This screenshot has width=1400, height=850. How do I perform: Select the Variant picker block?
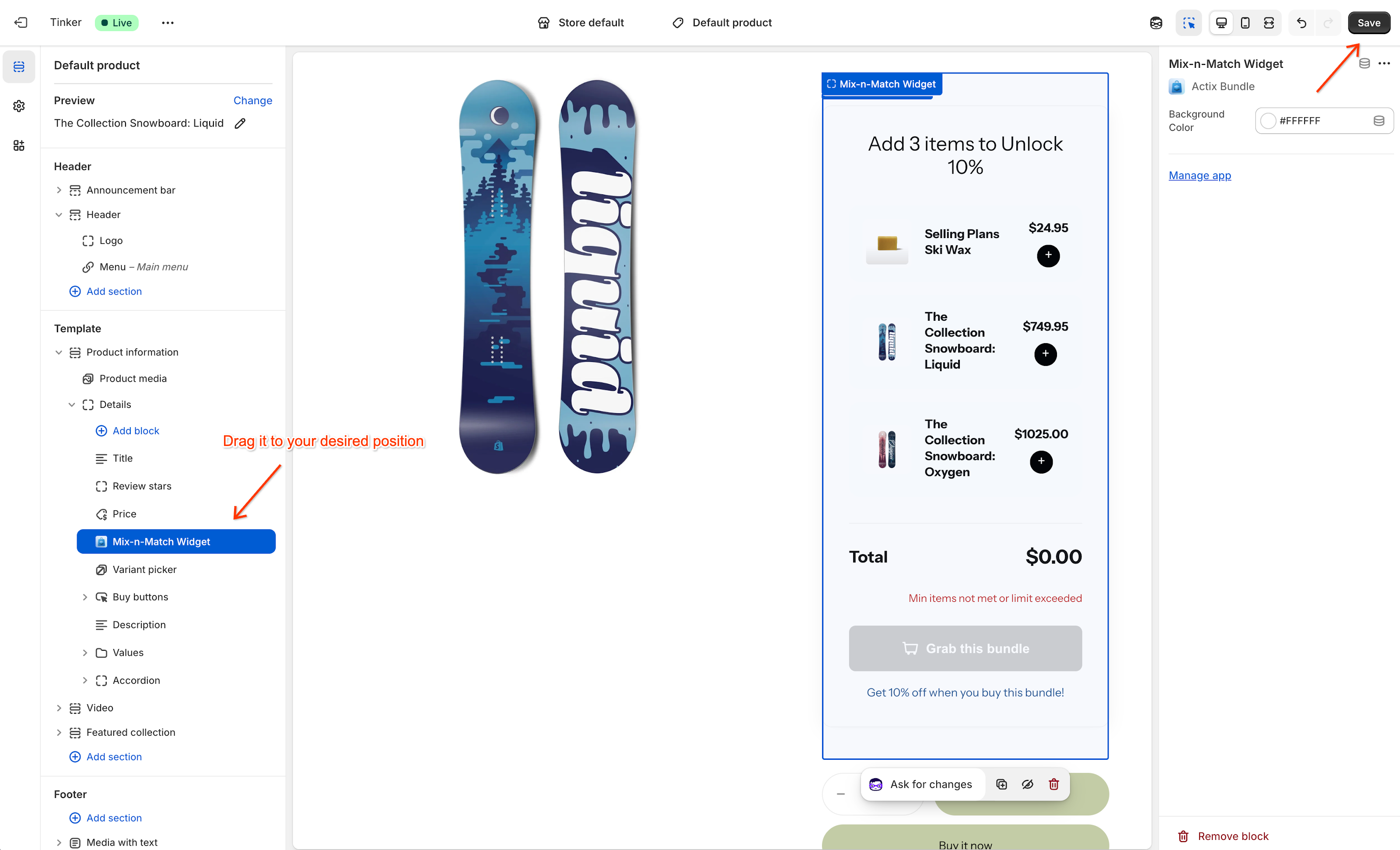point(144,569)
